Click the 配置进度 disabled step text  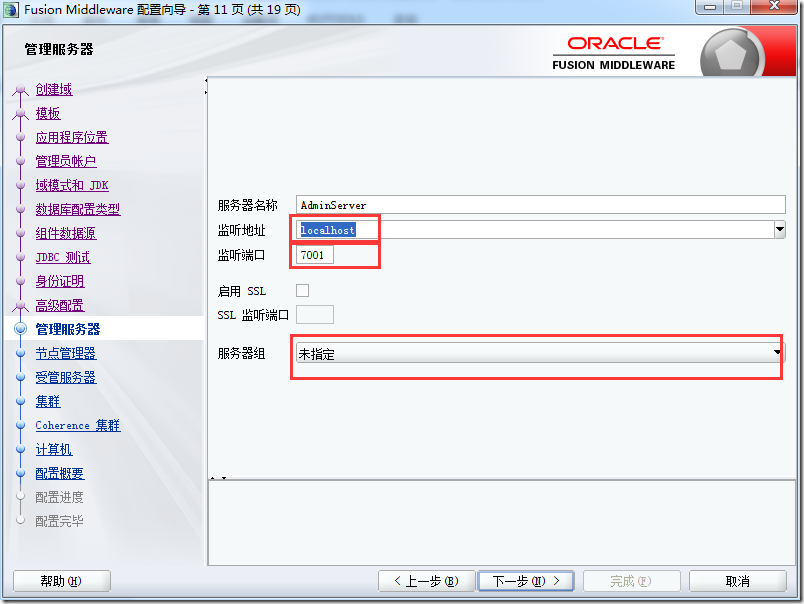tap(59, 497)
